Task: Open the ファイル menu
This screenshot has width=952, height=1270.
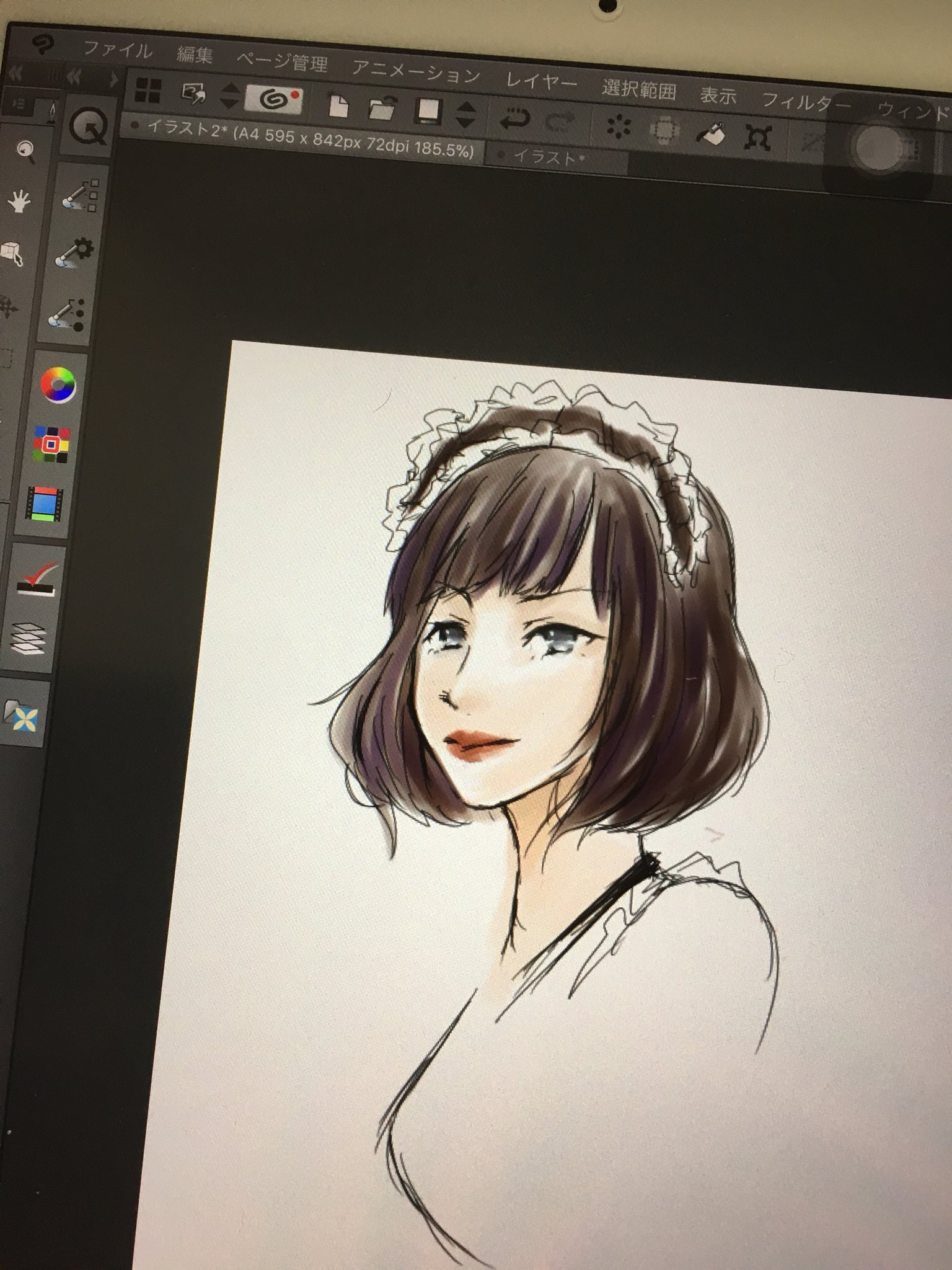Action: point(117,49)
